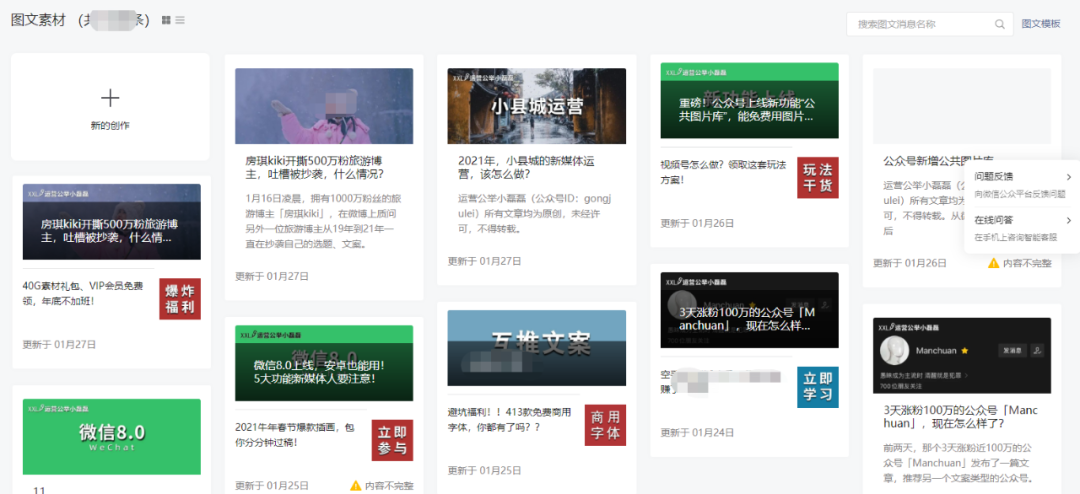The width and height of the screenshot is (1080, 494).
Task: Open the 小县城运营 cover thumbnail
Action: [536, 105]
